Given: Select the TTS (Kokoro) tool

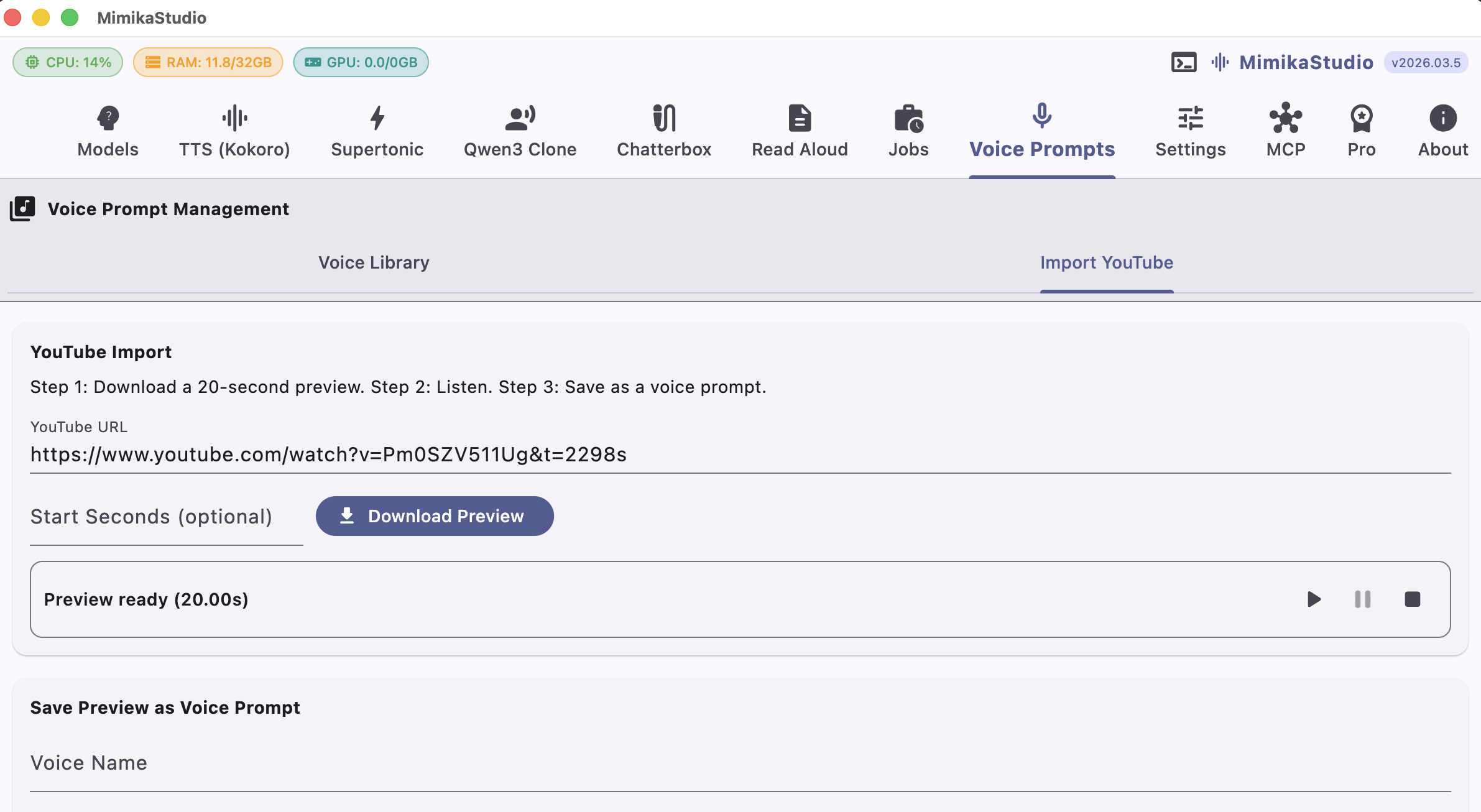Looking at the screenshot, I should pyautogui.click(x=234, y=131).
